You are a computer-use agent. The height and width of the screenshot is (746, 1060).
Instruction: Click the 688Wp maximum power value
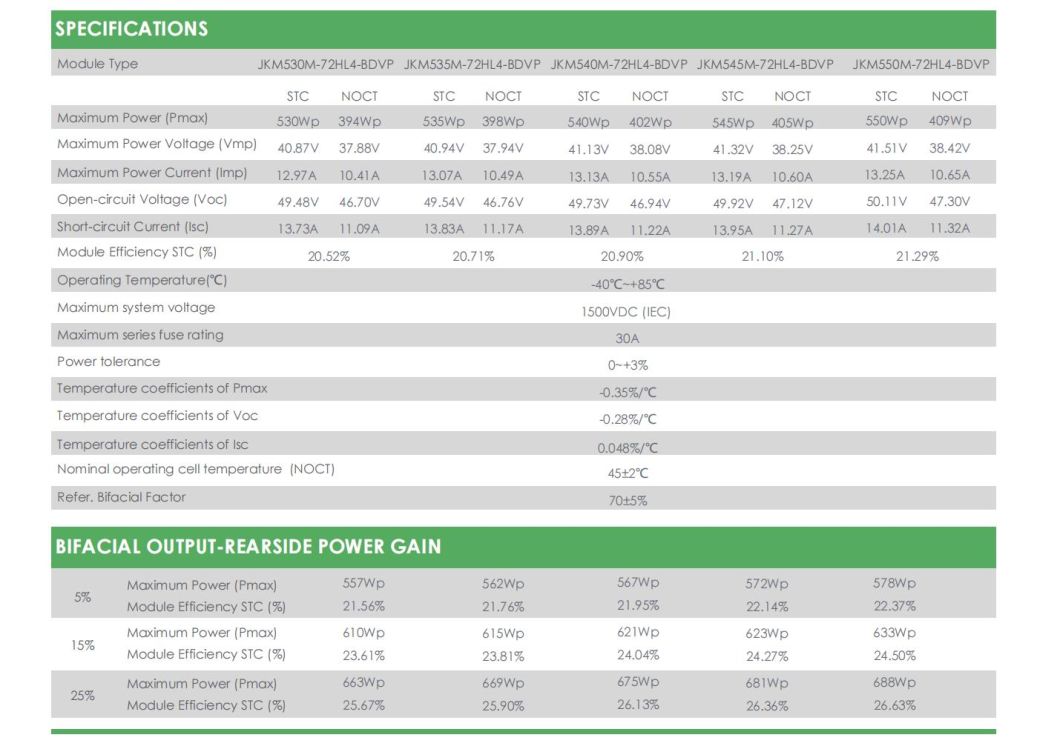pyautogui.click(x=894, y=683)
